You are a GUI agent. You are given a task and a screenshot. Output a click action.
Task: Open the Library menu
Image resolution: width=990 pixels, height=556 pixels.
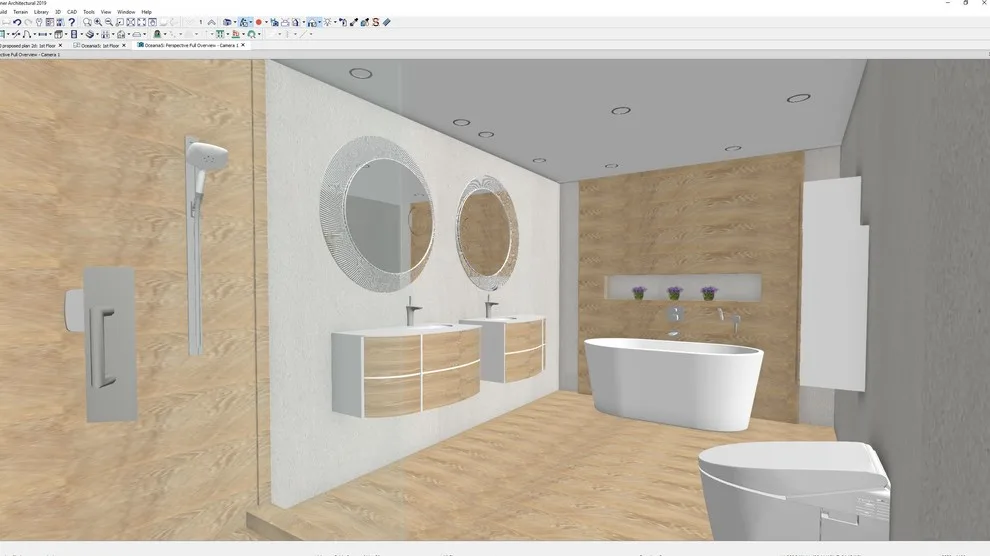(x=41, y=12)
